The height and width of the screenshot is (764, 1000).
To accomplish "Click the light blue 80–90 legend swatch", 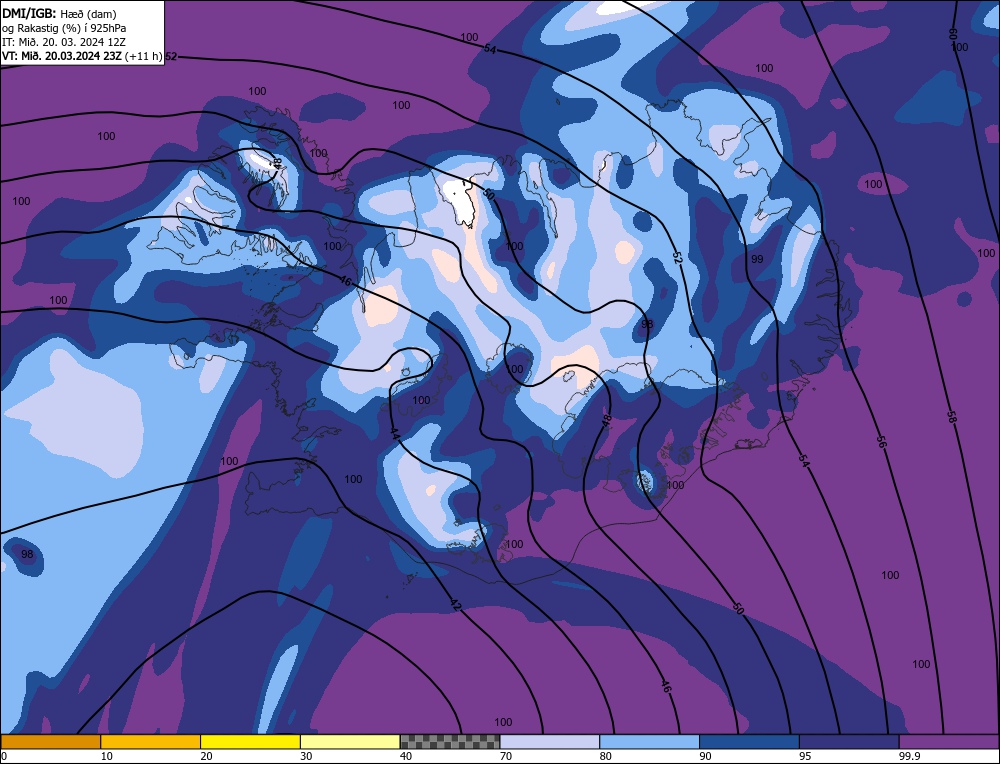I will point(649,741).
